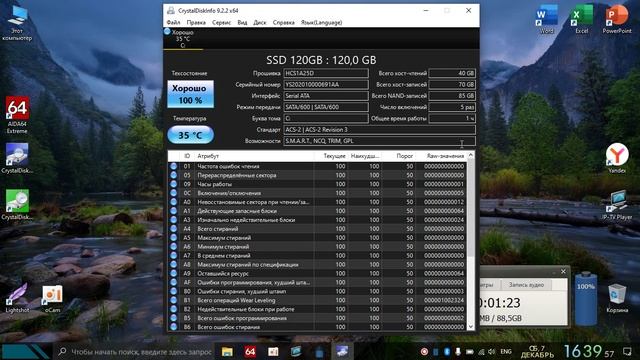Click the Стандарт ACS-2 field
This screenshot has width=640, height=360.
[379, 129]
